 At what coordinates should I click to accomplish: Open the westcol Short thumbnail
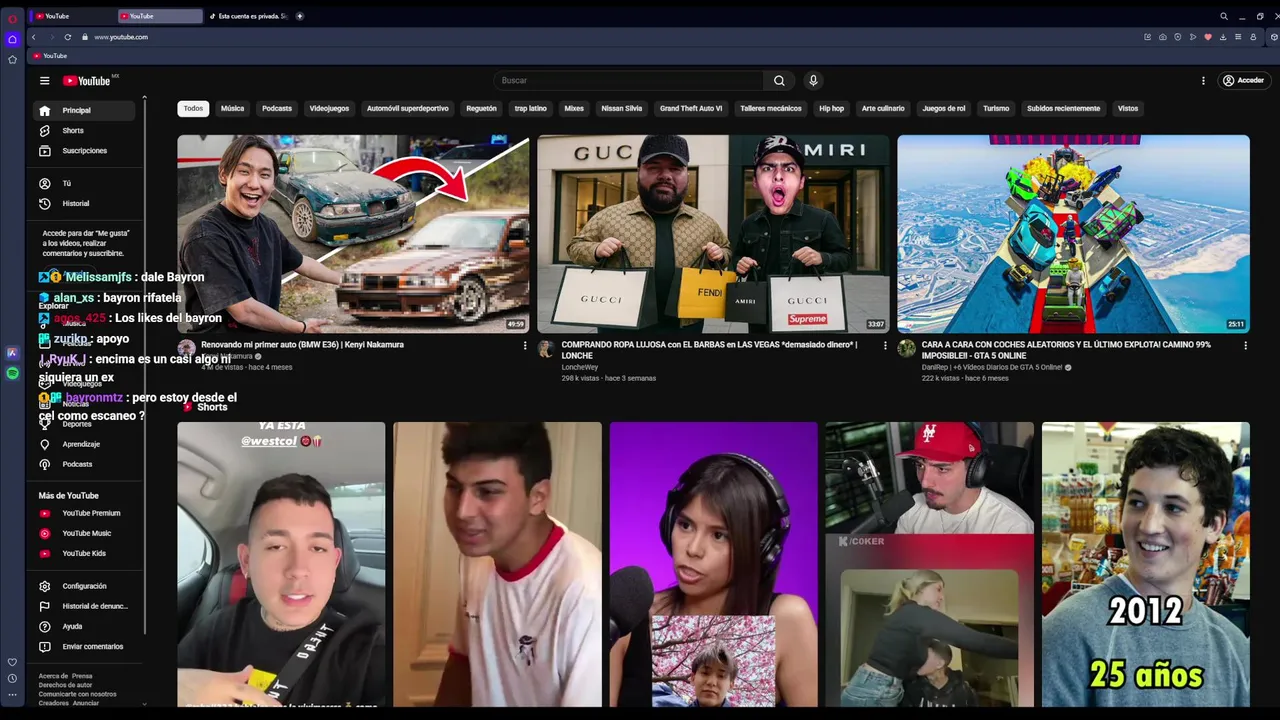(281, 564)
